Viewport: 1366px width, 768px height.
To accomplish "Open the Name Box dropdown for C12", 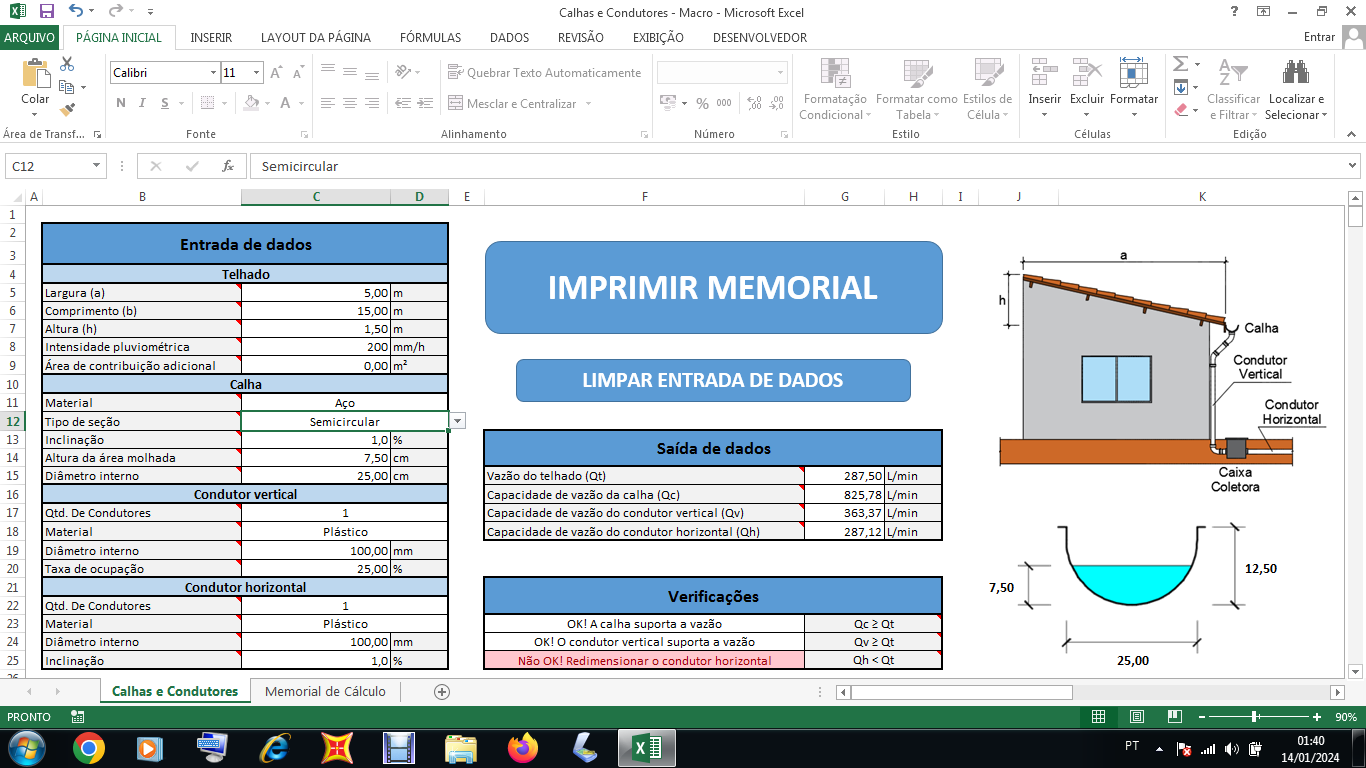I will coord(97,166).
